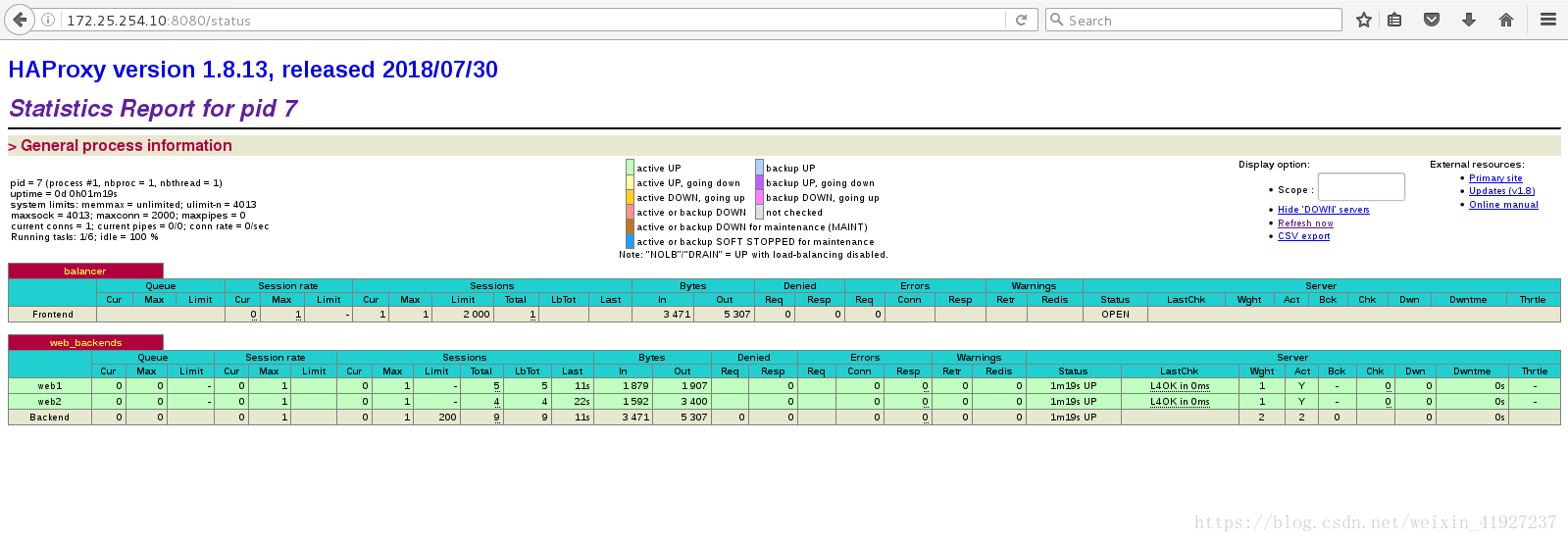Open the Online manual link
Screen dimensions: 1568x542
[x=1503, y=205]
